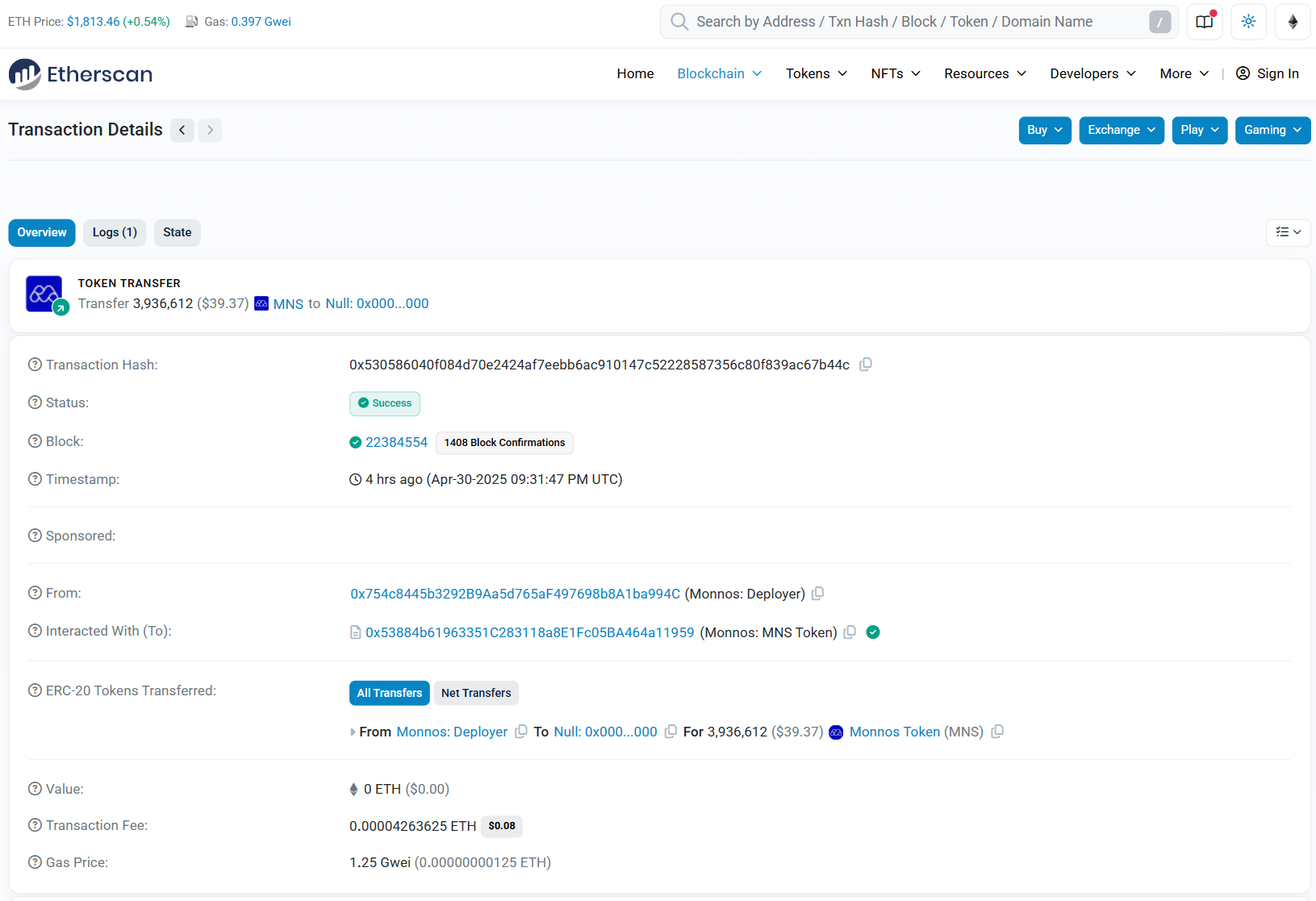Image resolution: width=1316 pixels, height=901 pixels.
Task: Click Status help question icon
Action: (x=35, y=403)
